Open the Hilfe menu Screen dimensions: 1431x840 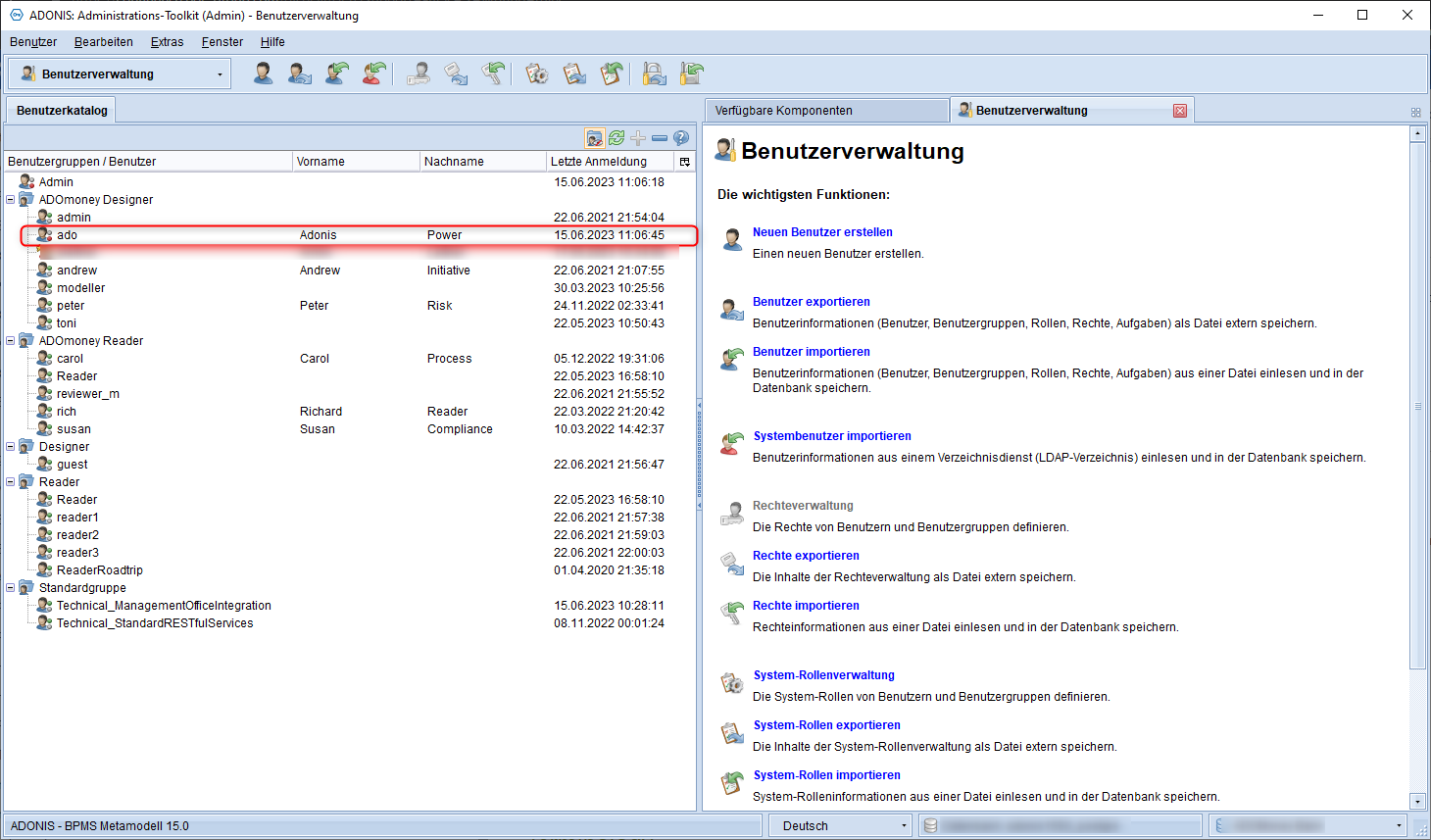click(x=272, y=42)
